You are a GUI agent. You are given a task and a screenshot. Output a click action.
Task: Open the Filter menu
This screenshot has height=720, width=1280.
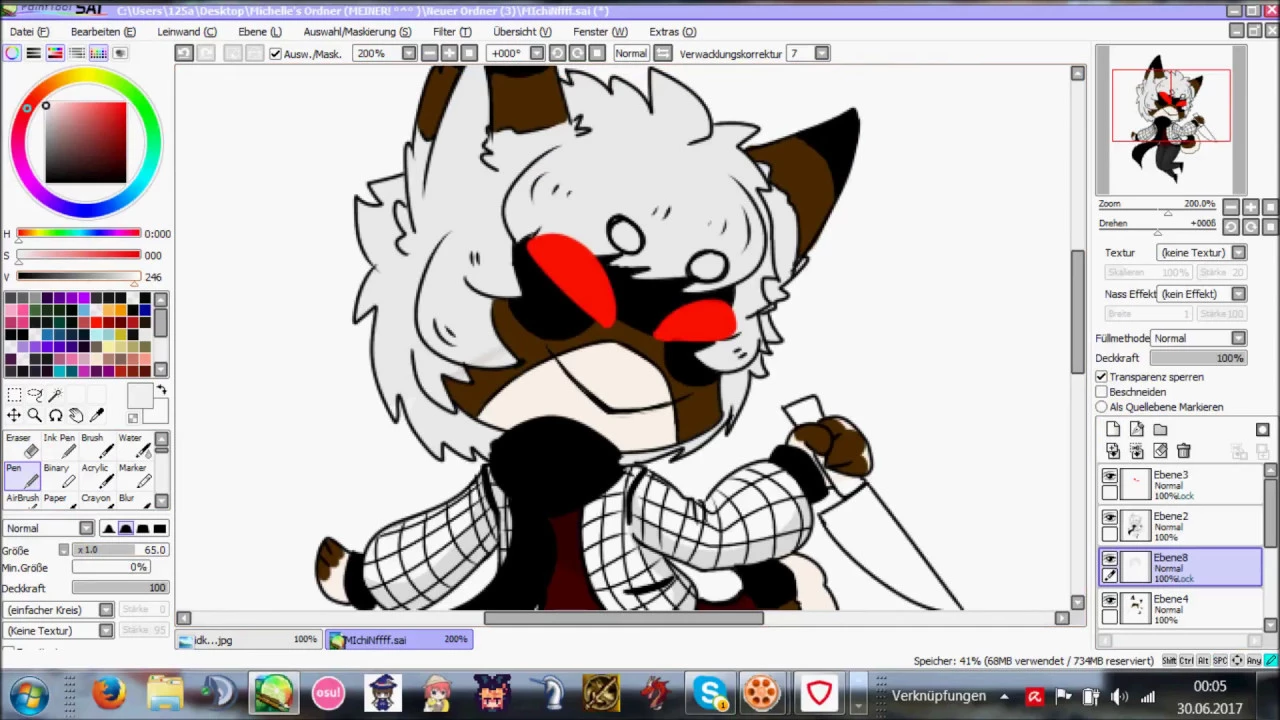coord(452,32)
